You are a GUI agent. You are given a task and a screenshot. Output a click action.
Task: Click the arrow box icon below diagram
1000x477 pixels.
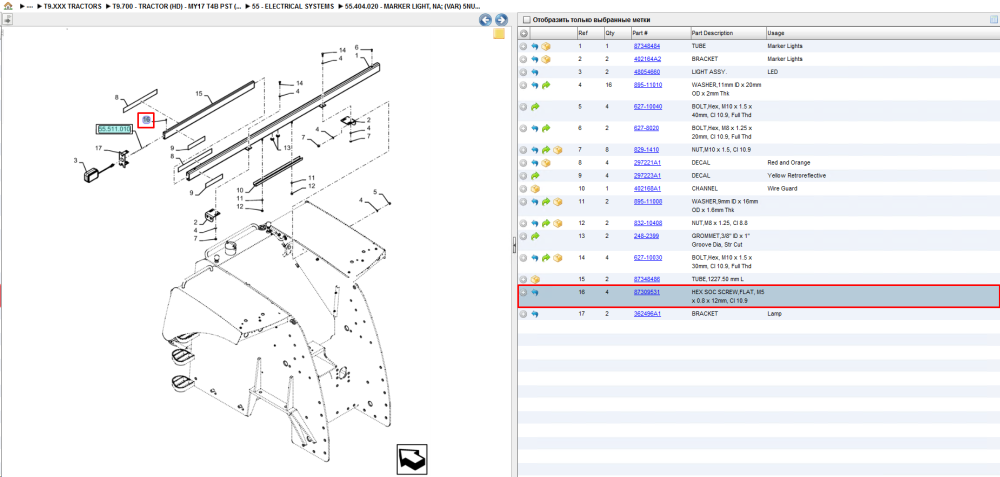(x=411, y=459)
